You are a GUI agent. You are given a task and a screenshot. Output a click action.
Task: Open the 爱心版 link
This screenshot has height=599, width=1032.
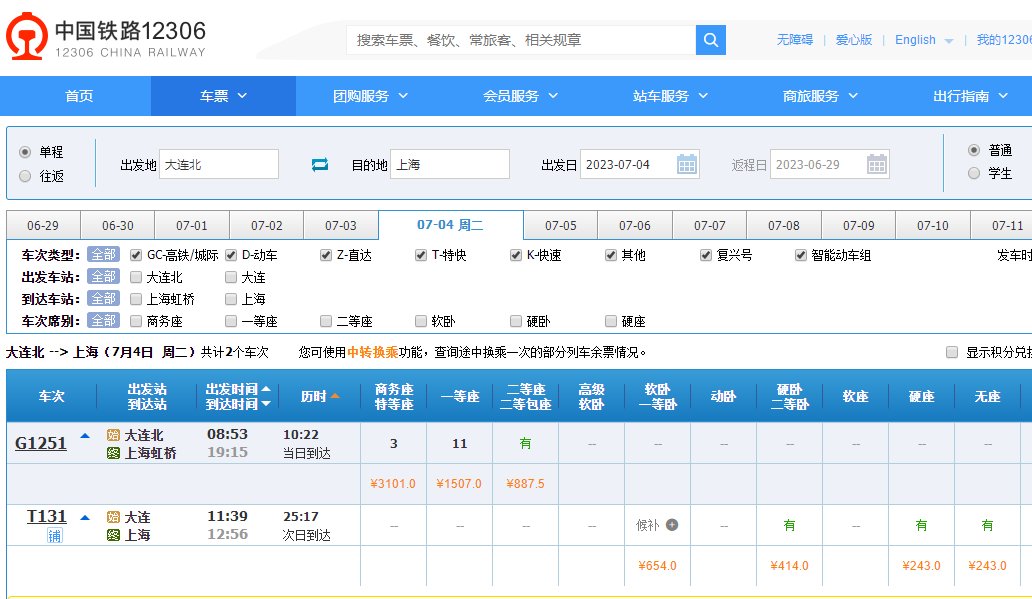pos(854,40)
